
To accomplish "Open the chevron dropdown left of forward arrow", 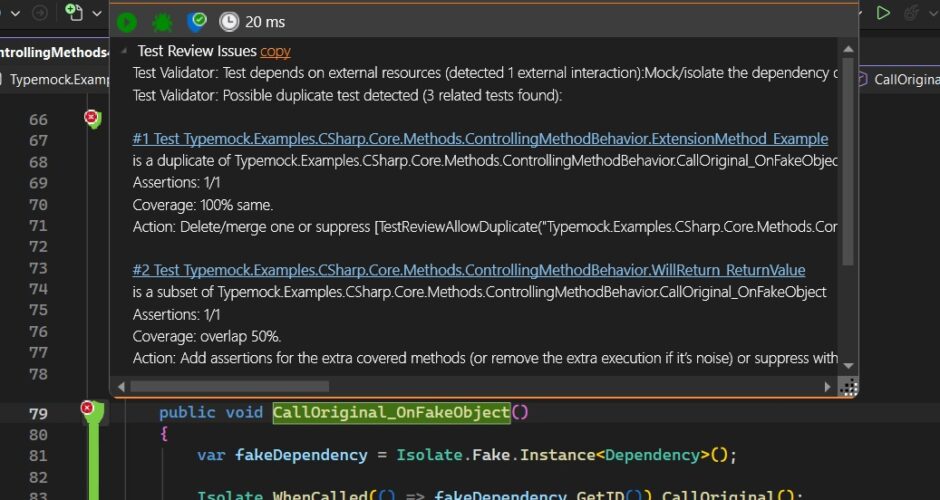I will pos(16,13).
